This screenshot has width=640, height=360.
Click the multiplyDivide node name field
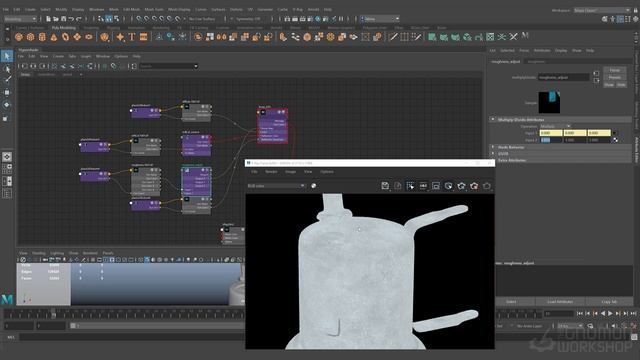564,77
